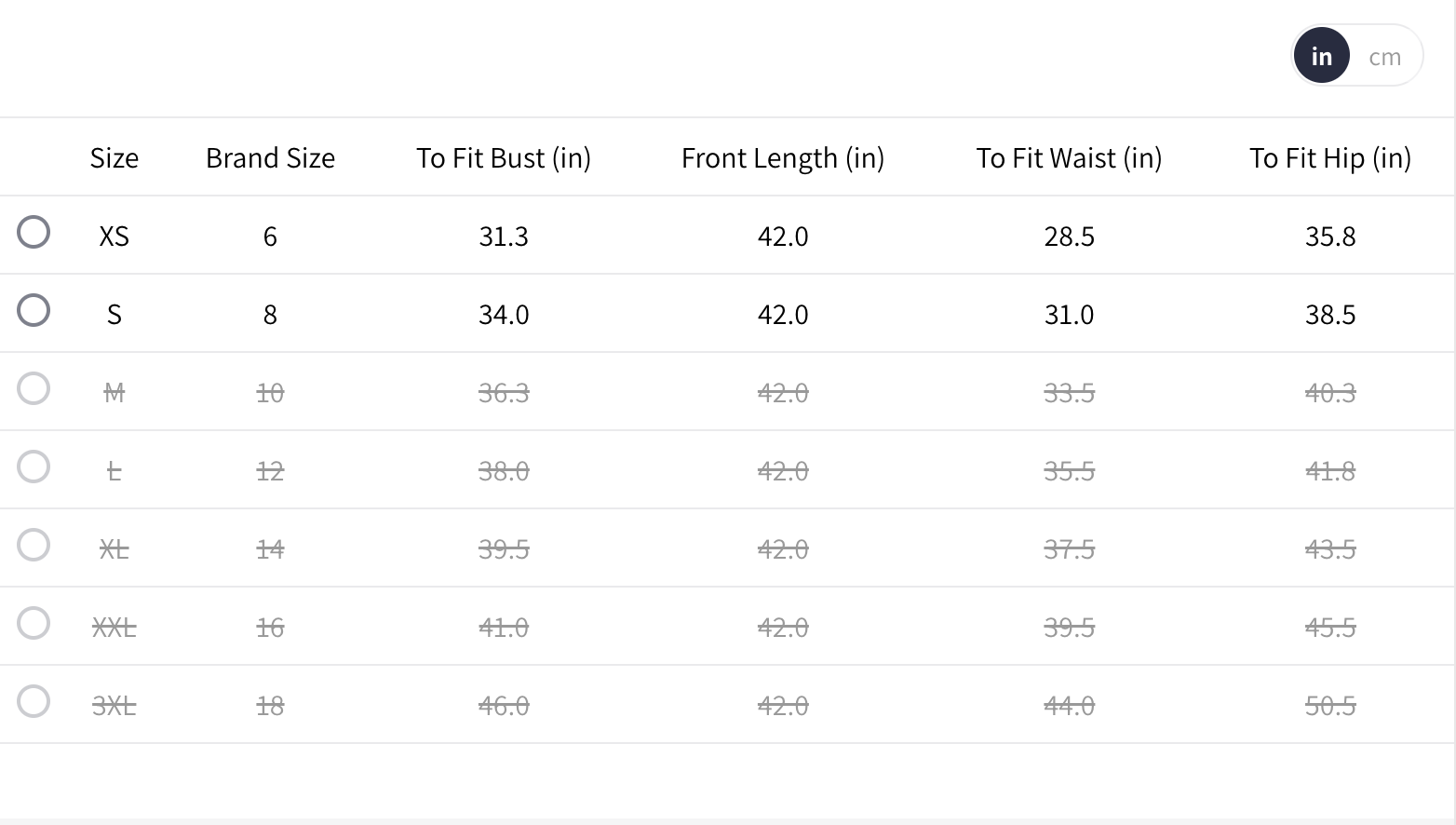Click the 28.5 waist measurement cell
Image resolution: width=1456 pixels, height=825 pixels.
[1069, 237]
